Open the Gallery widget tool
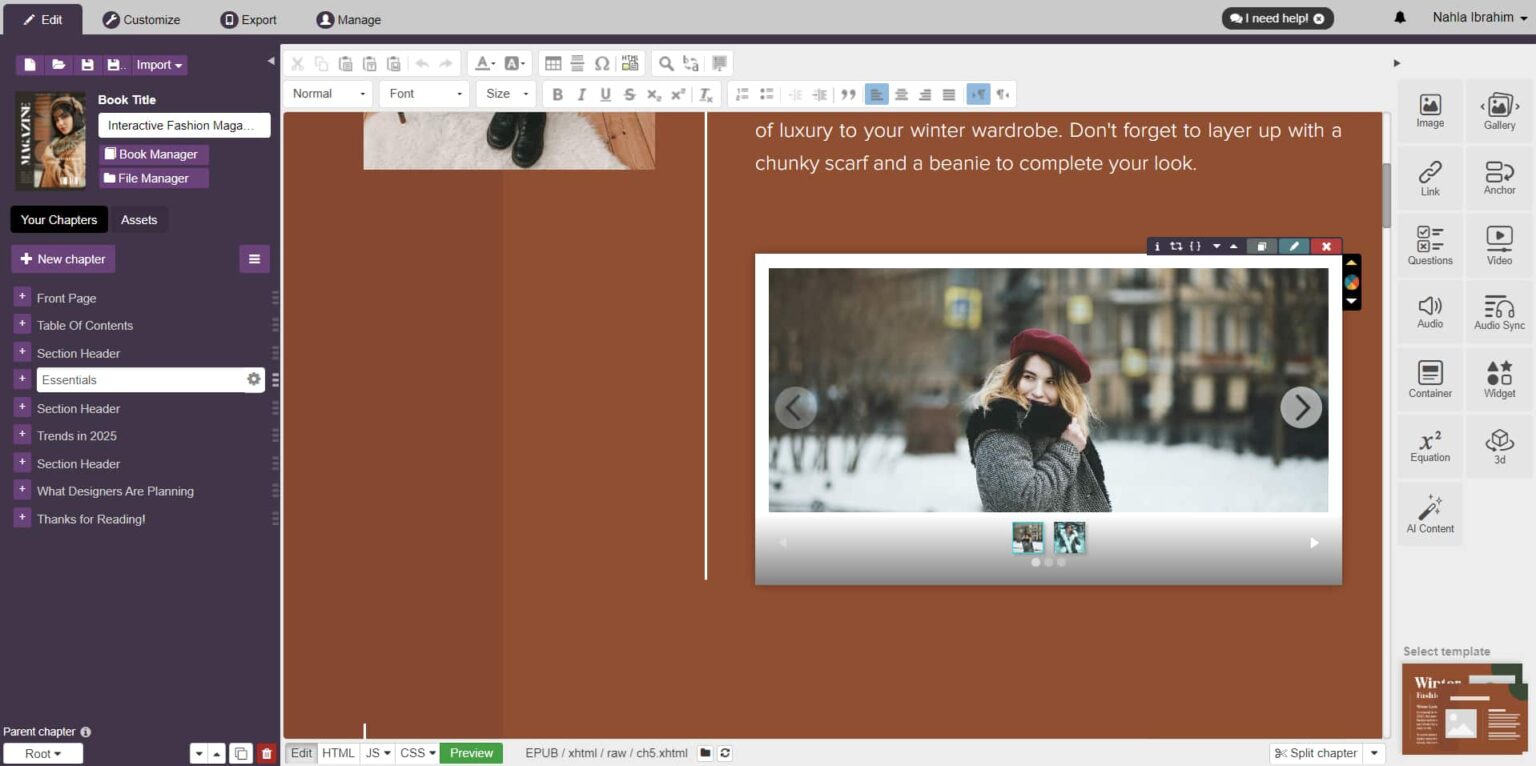The width and height of the screenshot is (1536, 766). (1499, 110)
